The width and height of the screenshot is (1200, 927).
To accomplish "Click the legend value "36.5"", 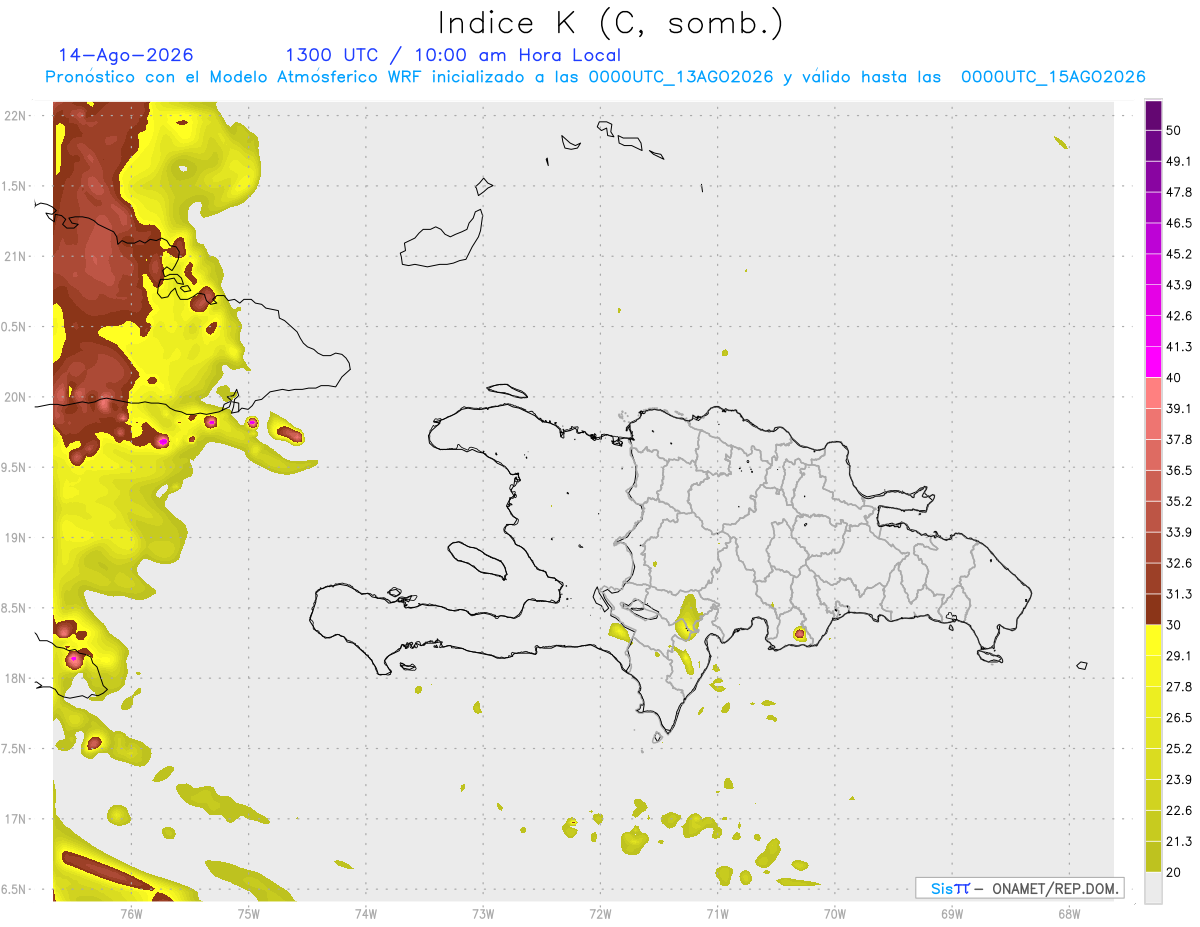I will pyautogui.click(x=1179, y=470).
